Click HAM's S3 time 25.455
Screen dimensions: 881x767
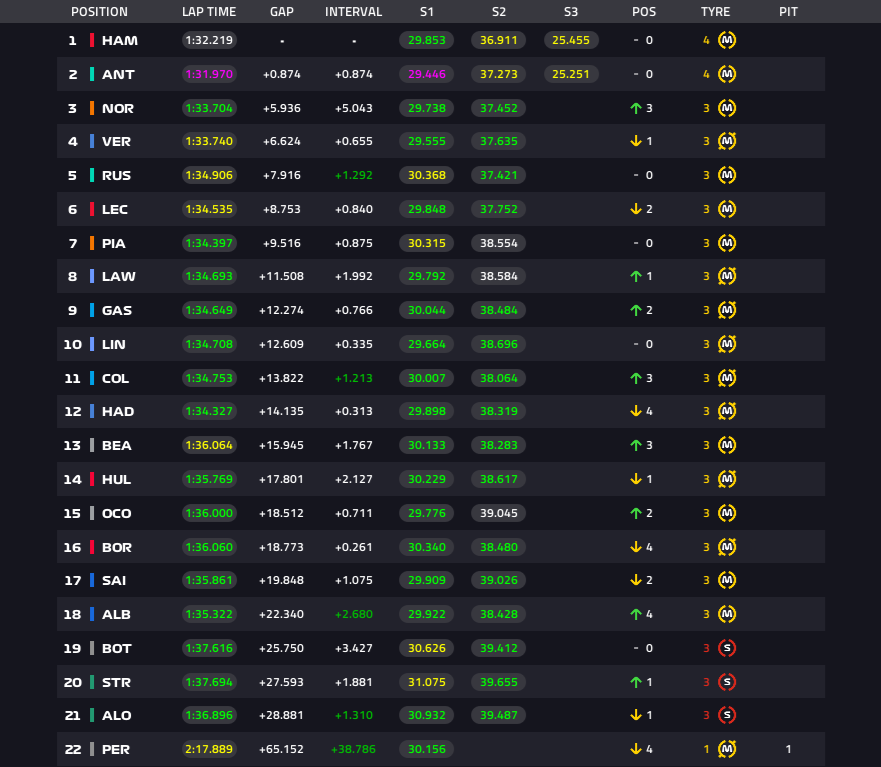pyautogui.click(x=571, y=40)
